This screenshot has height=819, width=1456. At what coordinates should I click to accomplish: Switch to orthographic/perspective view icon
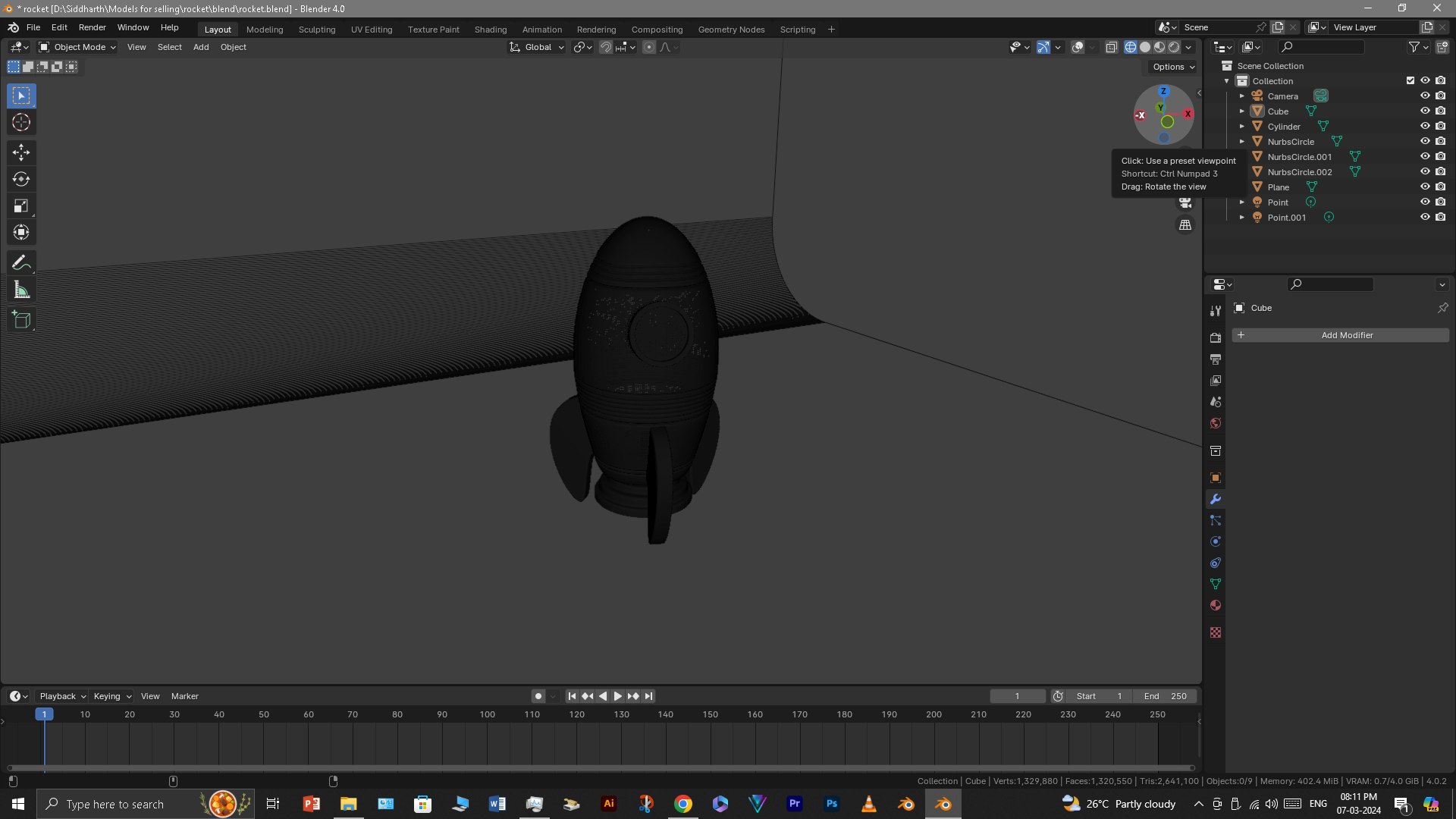(1185, 225)
